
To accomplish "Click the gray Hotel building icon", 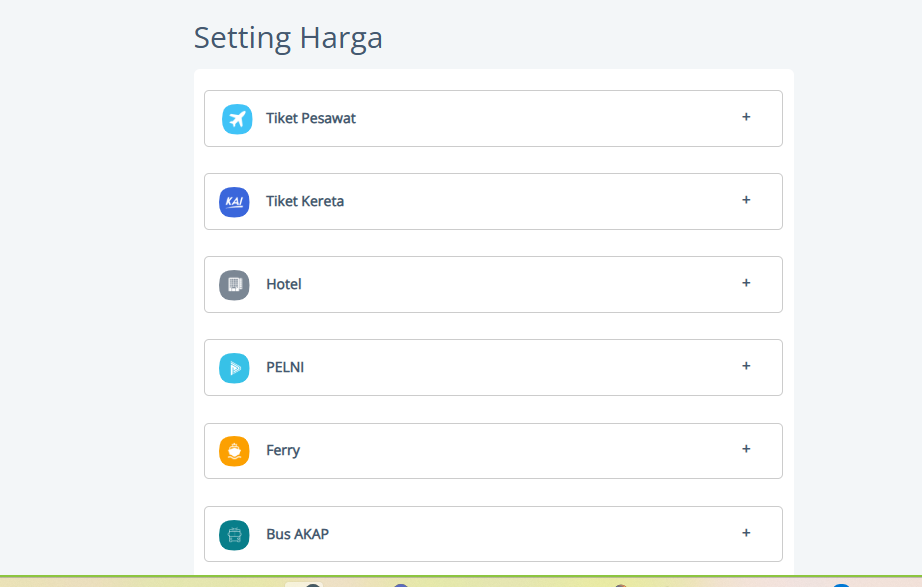I will pyautogui.click(x=234, y=285).
